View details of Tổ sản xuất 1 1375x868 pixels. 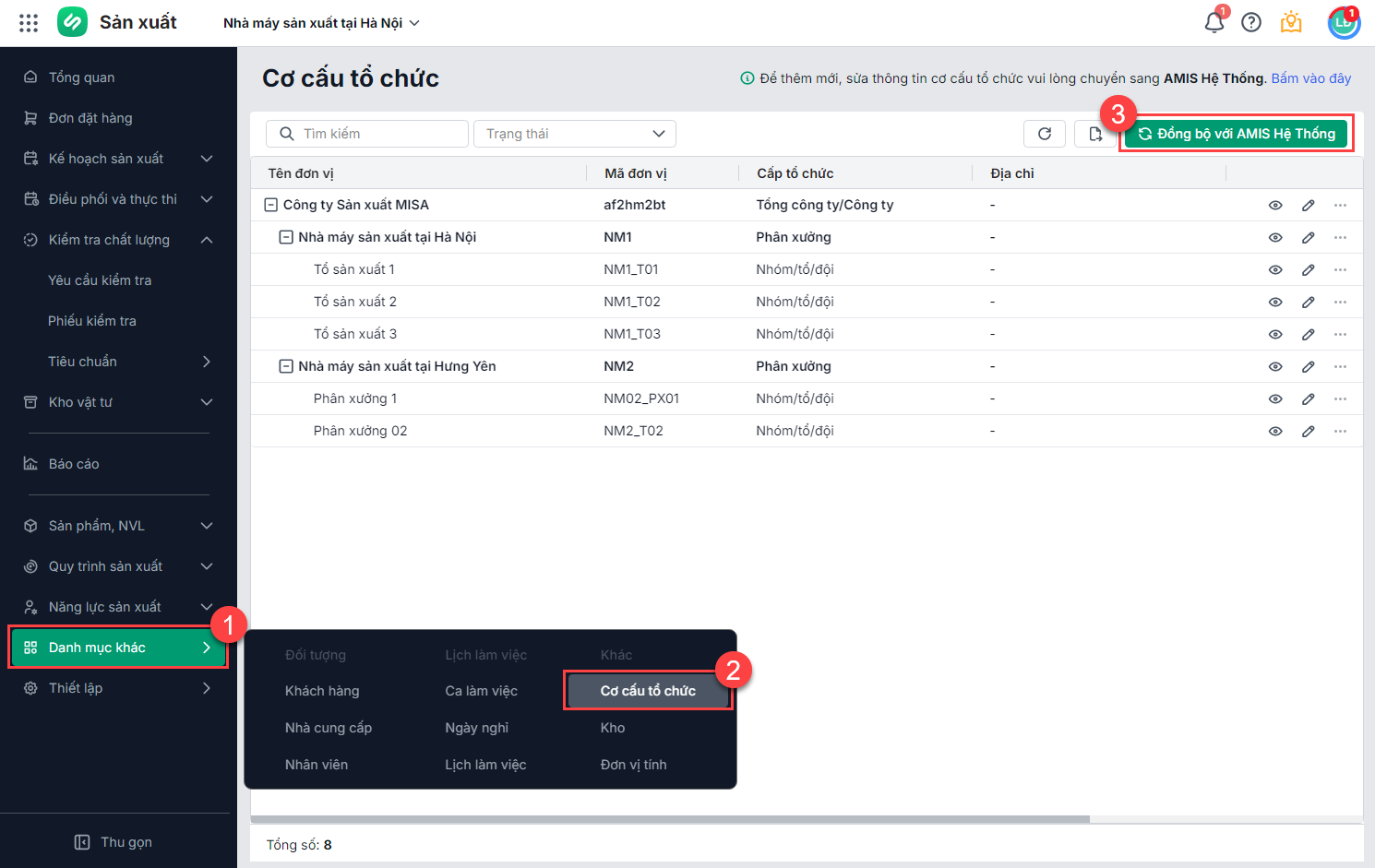[x=1275, y=270]
